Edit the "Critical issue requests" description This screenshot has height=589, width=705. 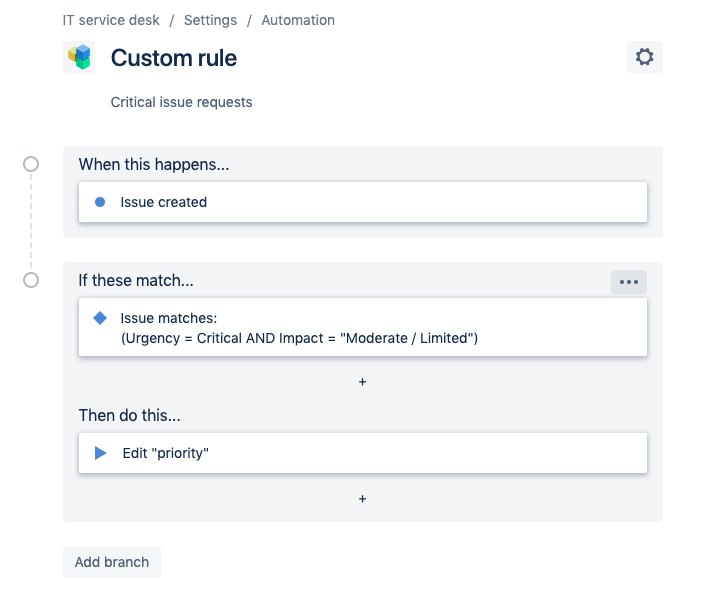181,102
